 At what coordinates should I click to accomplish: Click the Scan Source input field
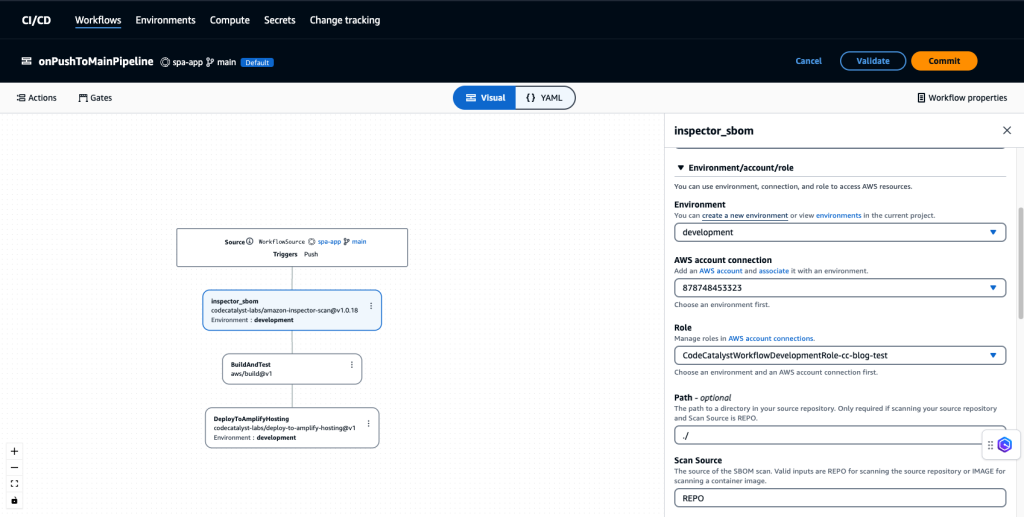click(x=840, y=498)
